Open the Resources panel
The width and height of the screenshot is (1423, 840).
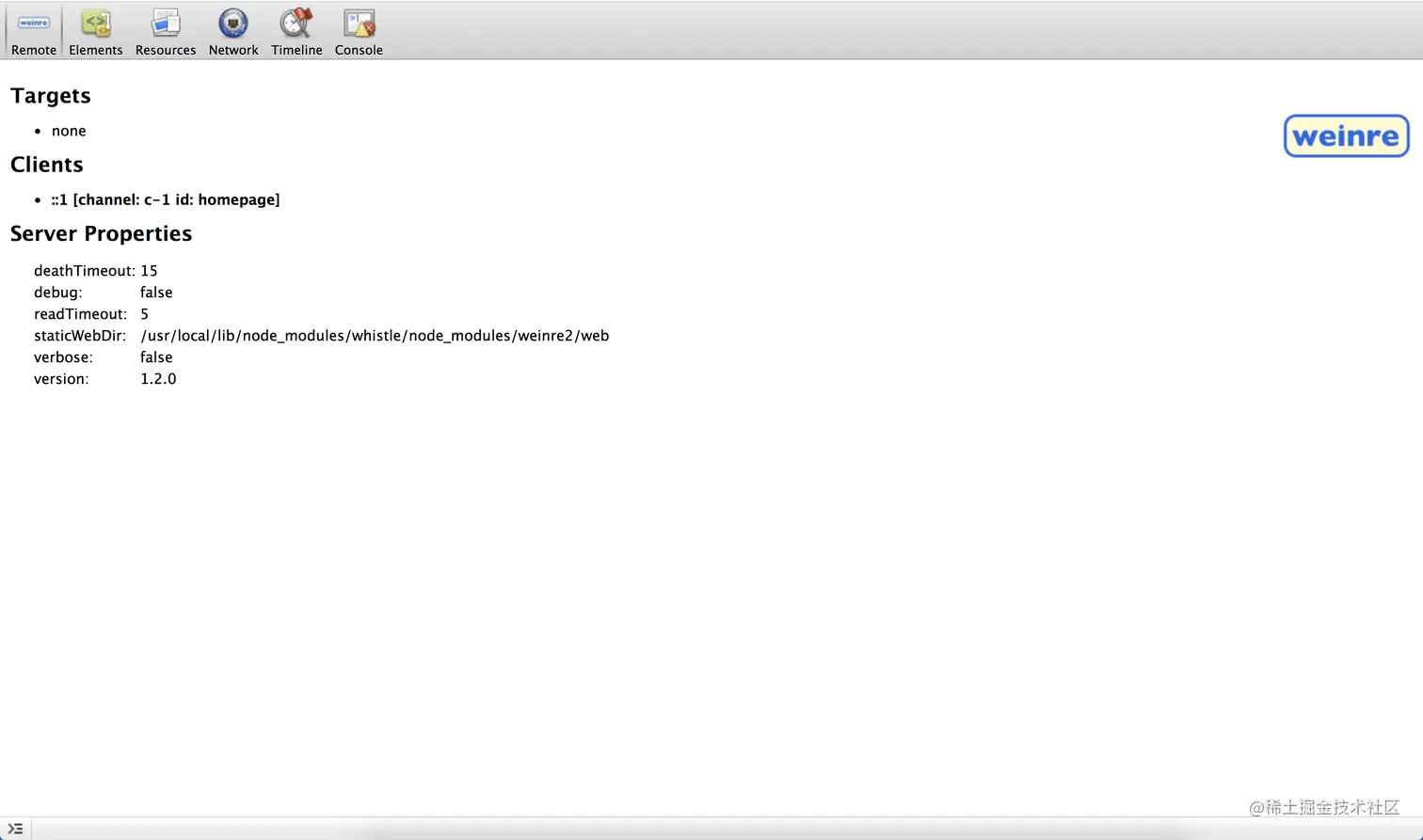pyautogui.click(x=166, y=32)
